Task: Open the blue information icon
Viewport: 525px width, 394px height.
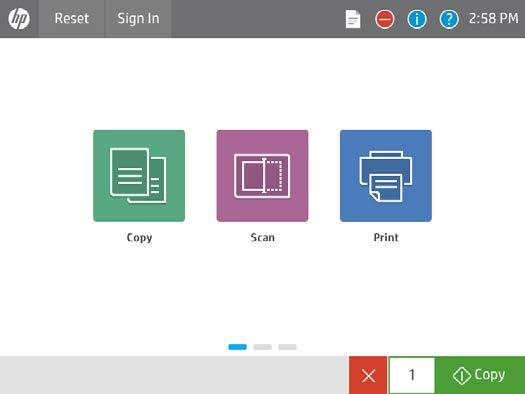Action: point(417,19)
